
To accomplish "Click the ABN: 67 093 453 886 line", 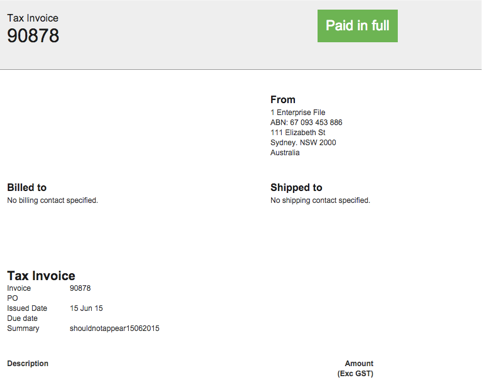I will point(306,122).
